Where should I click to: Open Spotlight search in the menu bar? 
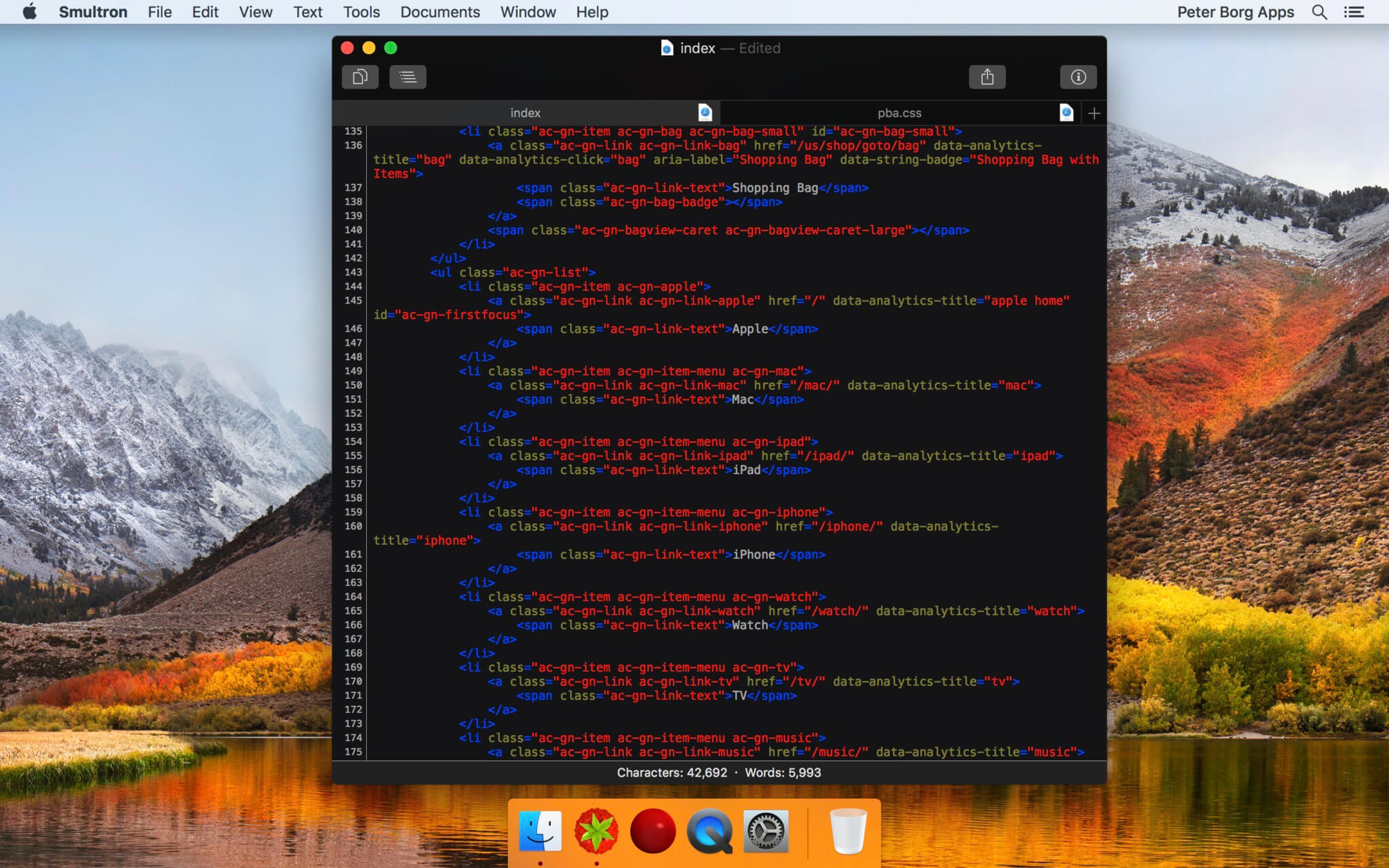[1319, 12]
